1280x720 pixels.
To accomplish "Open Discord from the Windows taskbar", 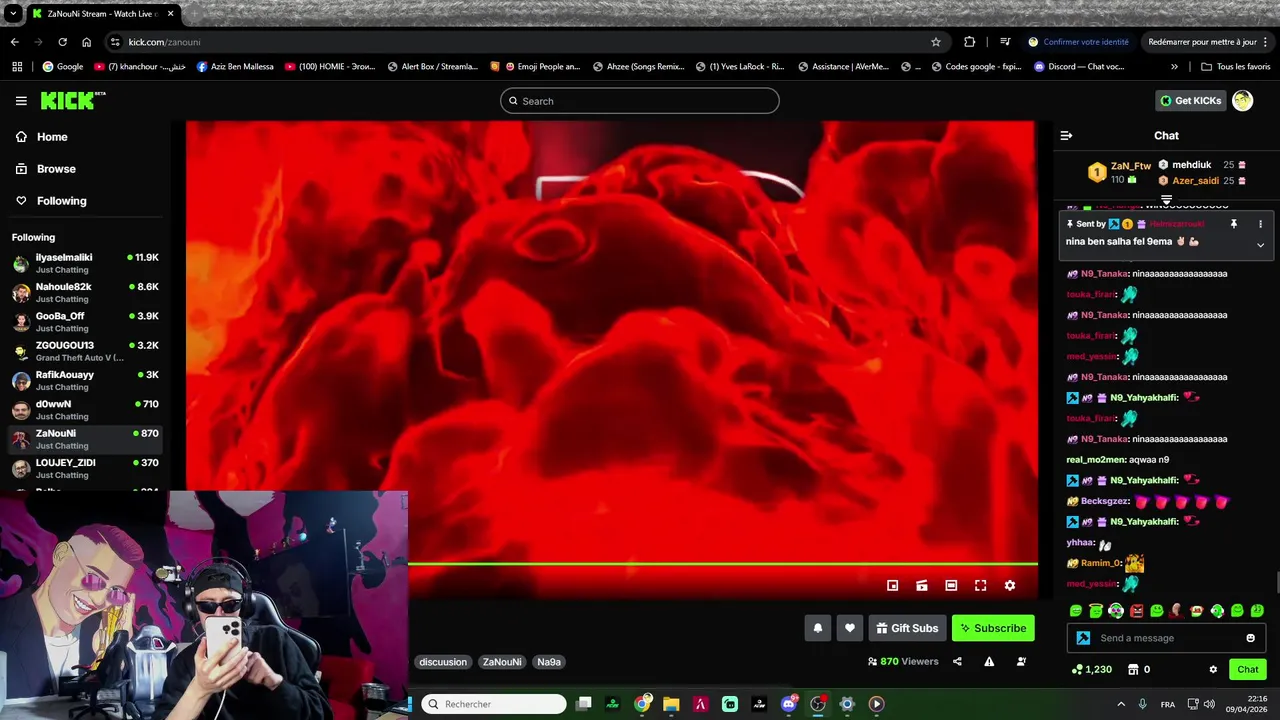I will pyautogui.click(x=789, y=704).
